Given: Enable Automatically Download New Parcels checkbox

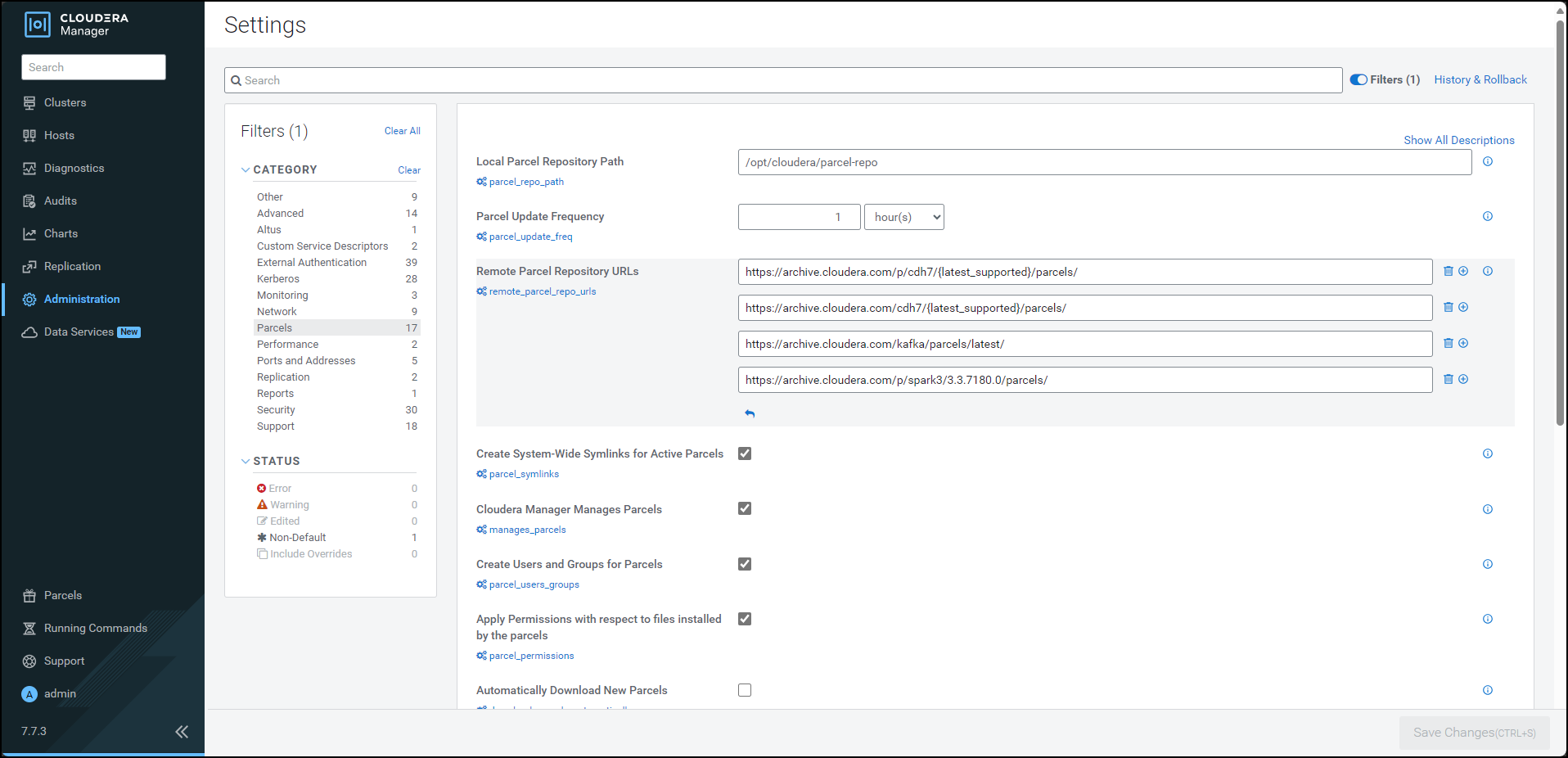Looking at the screenshot, I should point(745,690).
